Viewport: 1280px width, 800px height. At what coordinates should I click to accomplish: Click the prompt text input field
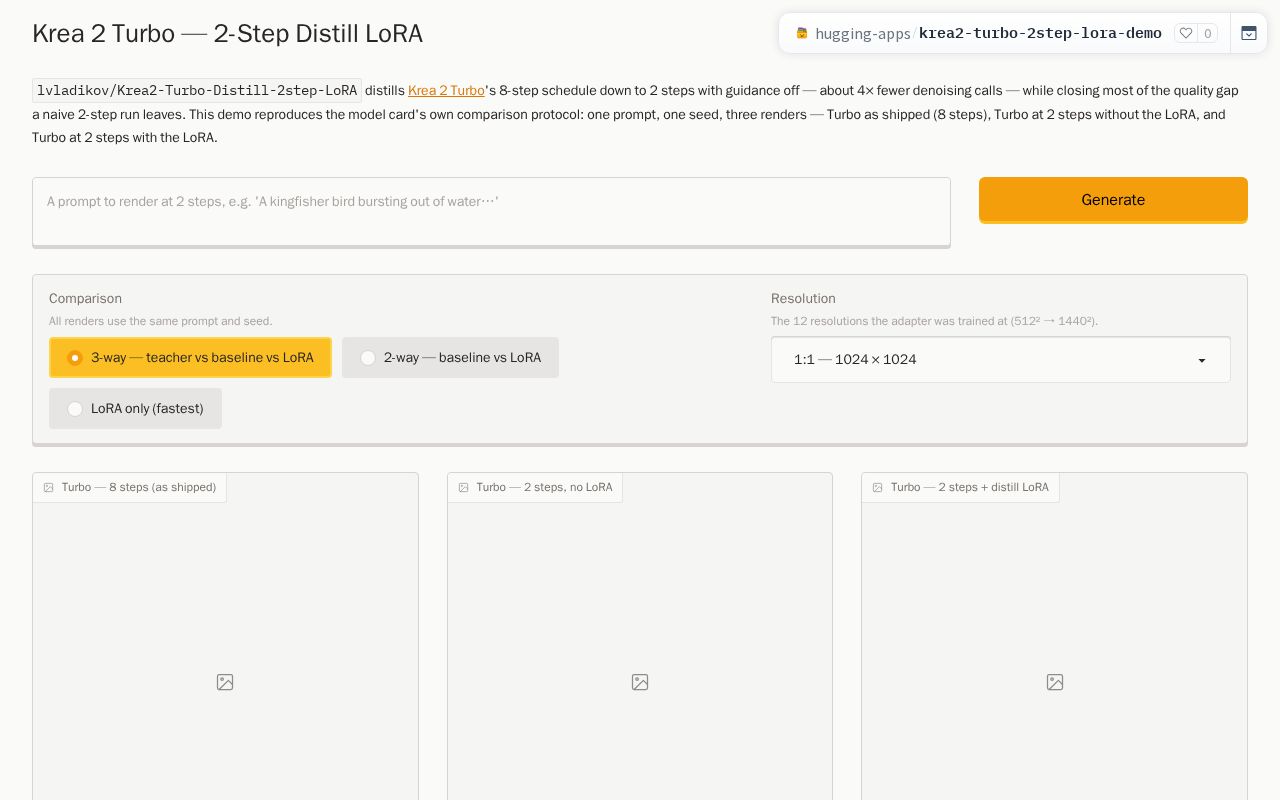coord(491,211)
